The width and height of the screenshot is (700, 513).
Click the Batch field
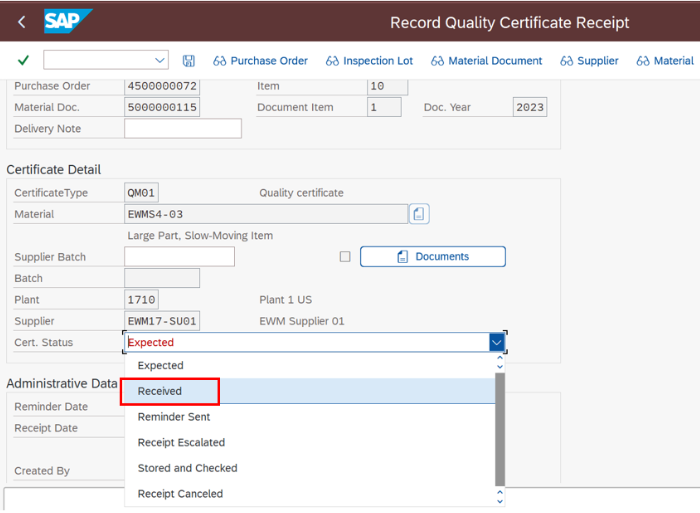[x=162, y=278]
